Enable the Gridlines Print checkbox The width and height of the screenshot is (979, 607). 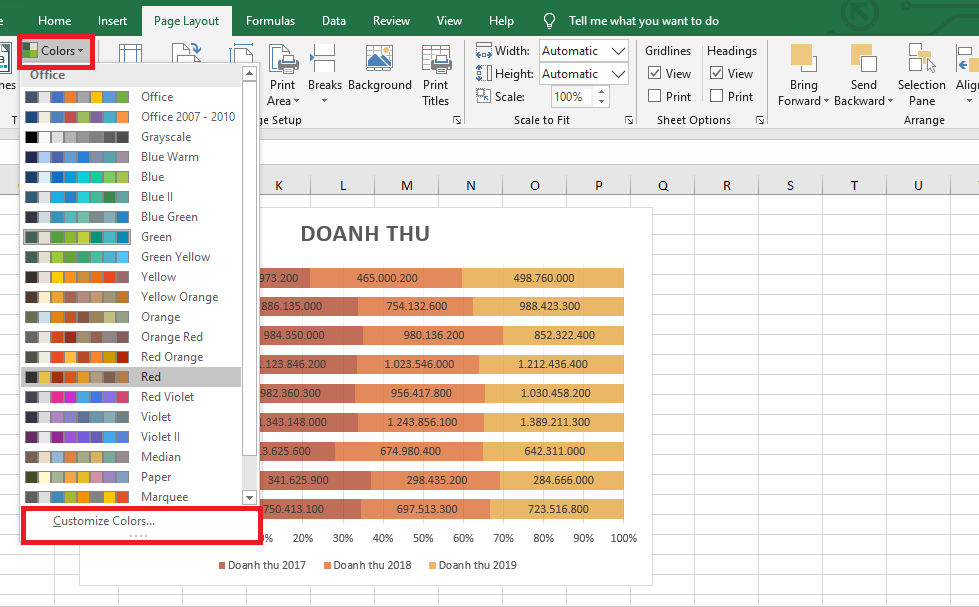(654, 96)
